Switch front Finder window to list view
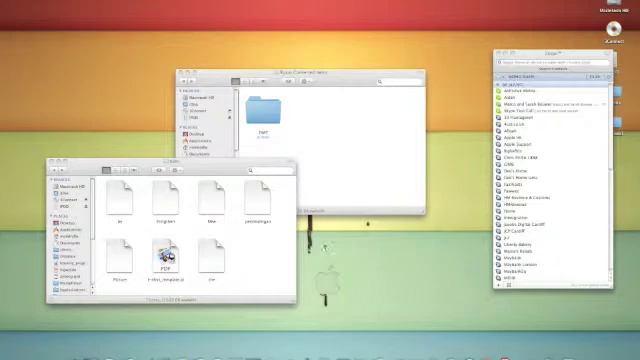Screen dimensions: 640x360 click(116, 170)
